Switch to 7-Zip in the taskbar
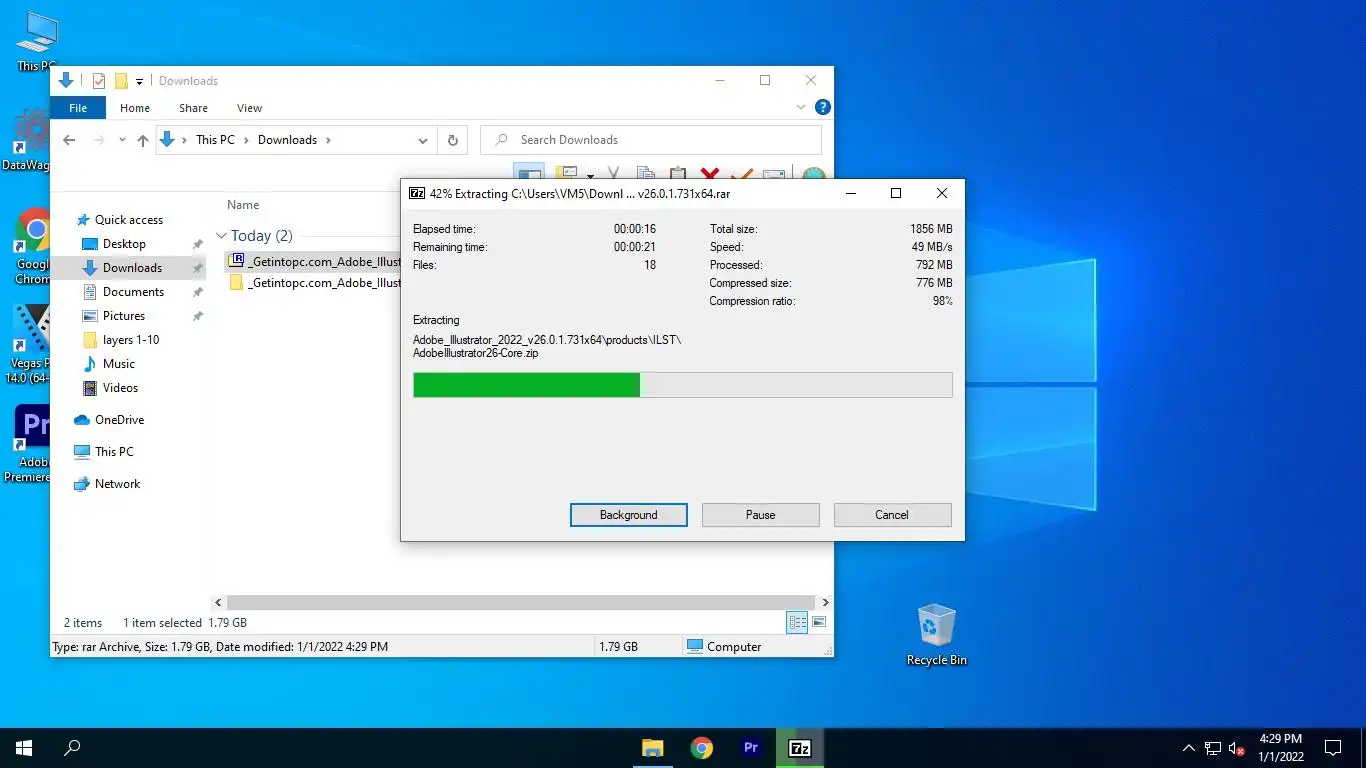Viewport: 1366px width, 768px height. [800, 748]
